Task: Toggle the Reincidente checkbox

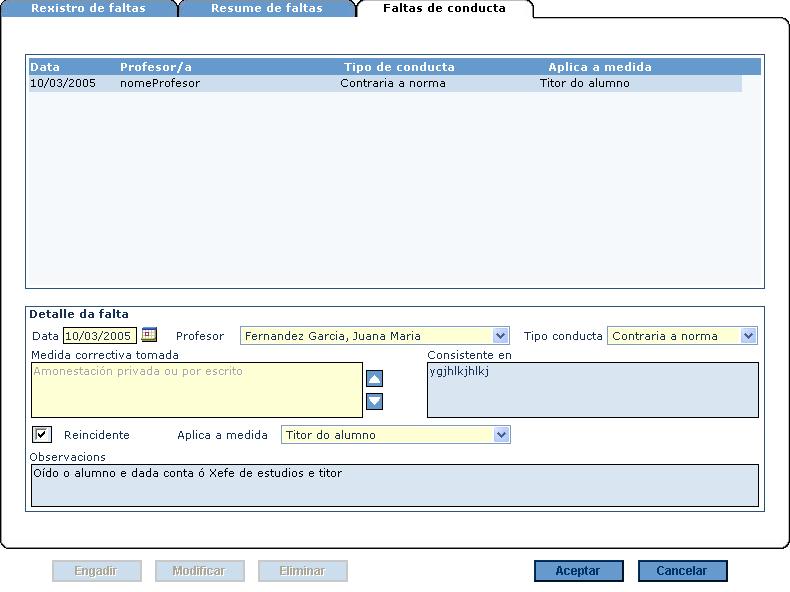Action: point(42,434)
